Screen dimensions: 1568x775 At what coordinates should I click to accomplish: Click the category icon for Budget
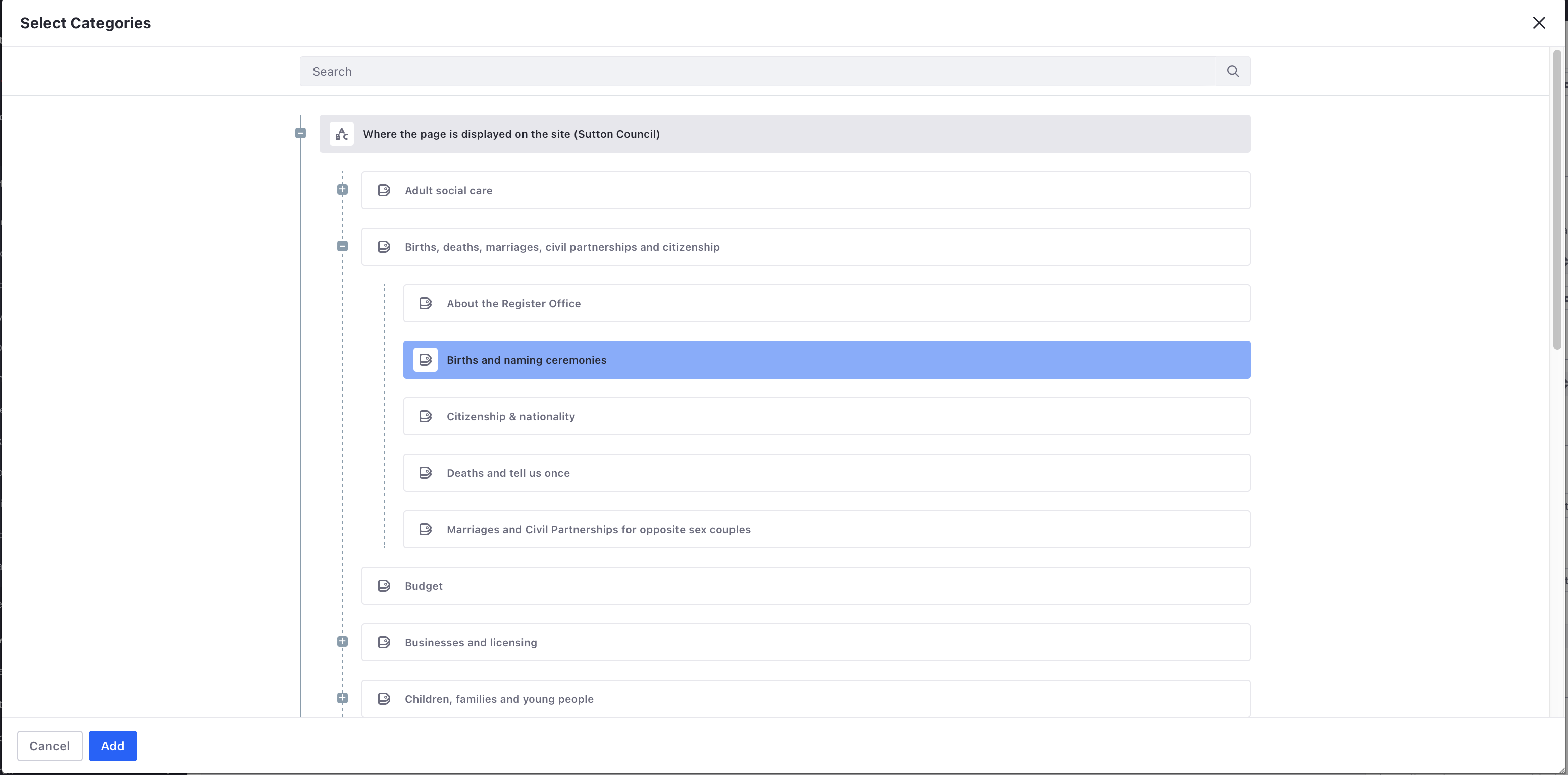384,586
